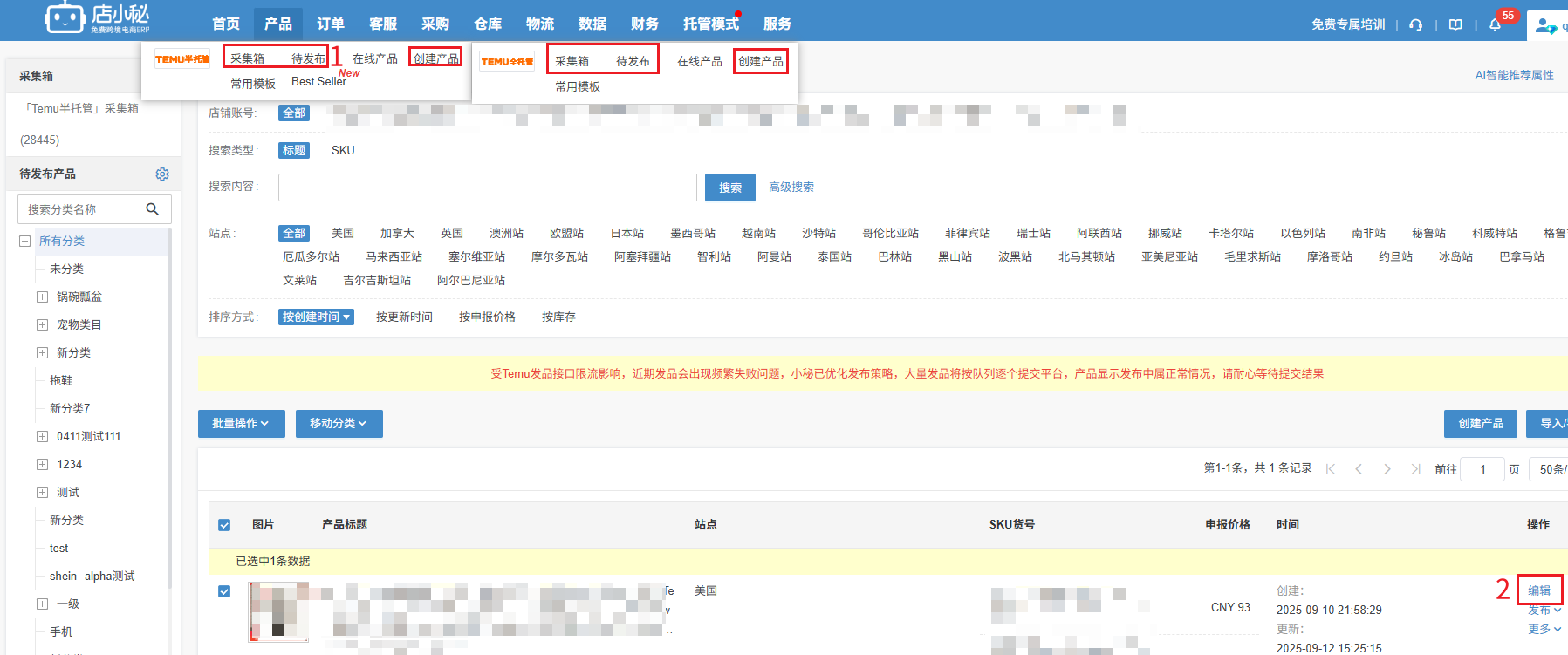The height and width of the screenshot is (655, 1568).
Task: Open the 订单 top menu
Action: (x=331, y=24)
